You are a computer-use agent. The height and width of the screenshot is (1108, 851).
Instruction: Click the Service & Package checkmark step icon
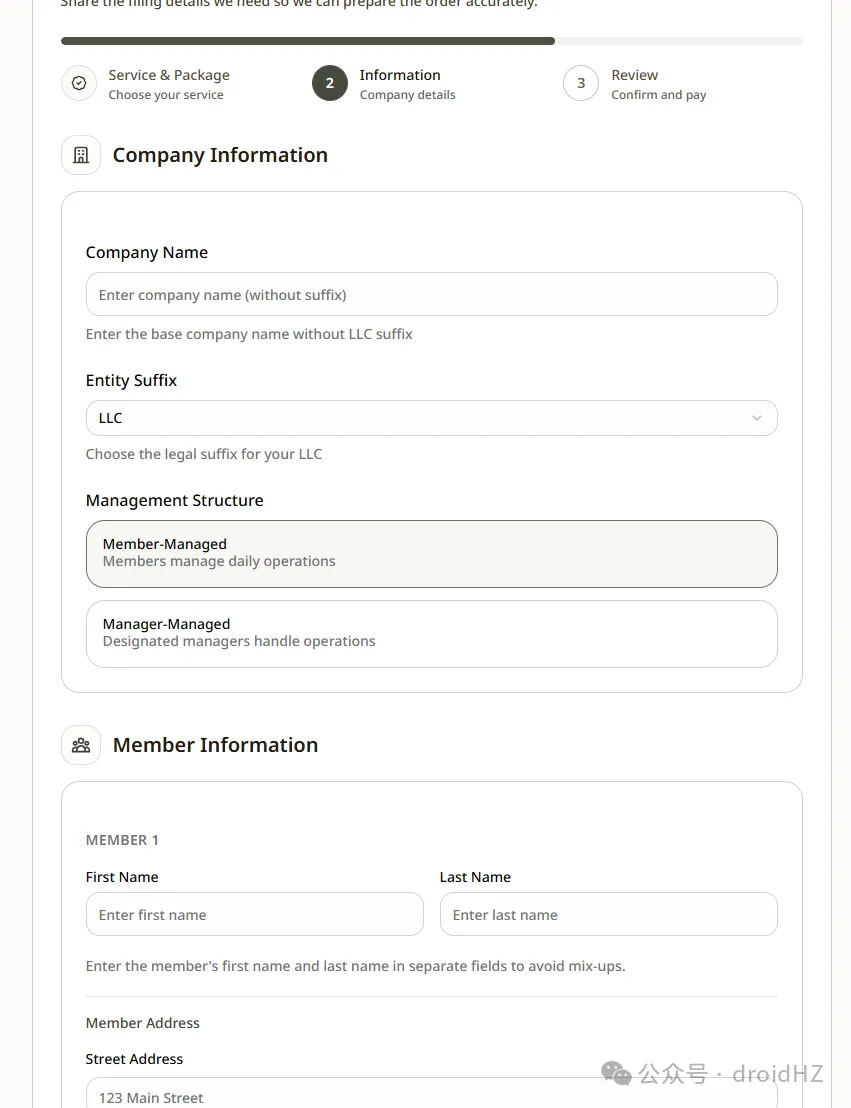tap(79, 84)
